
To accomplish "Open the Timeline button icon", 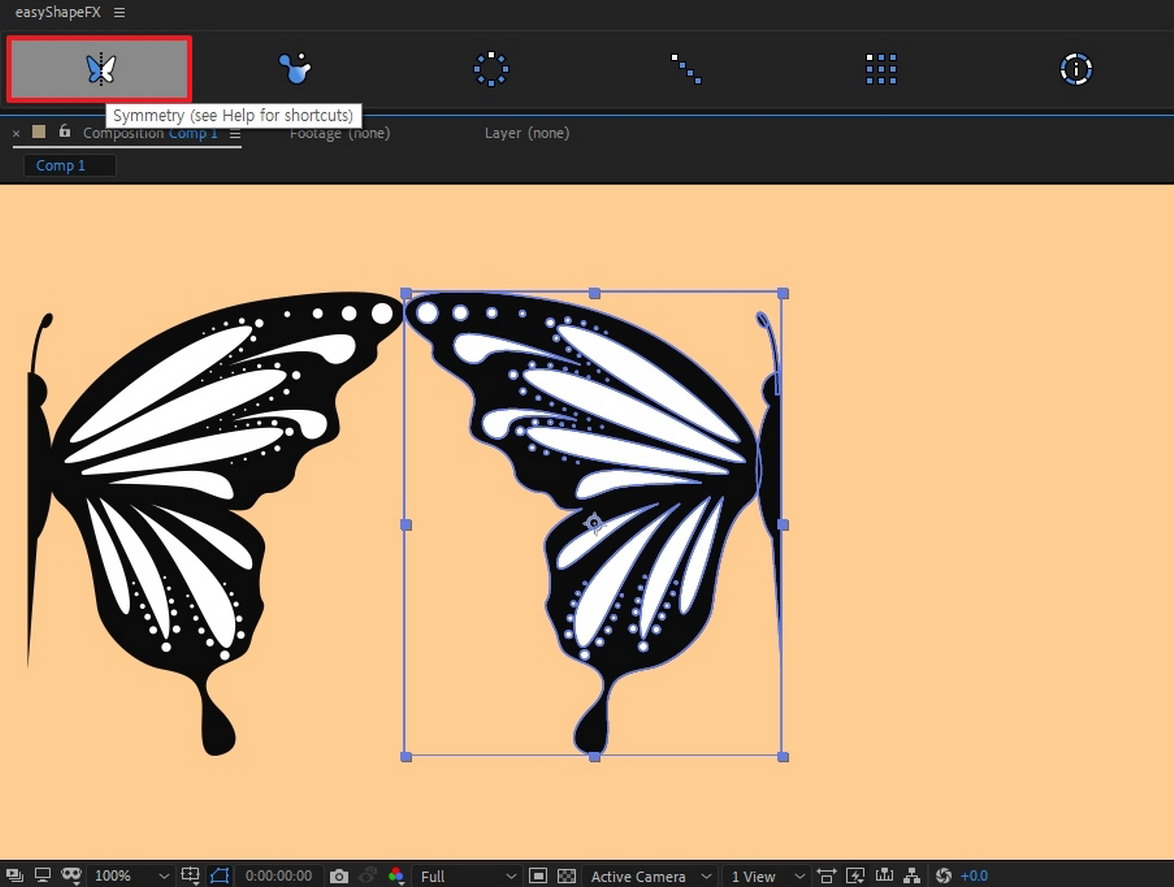I will coord(884,875).
